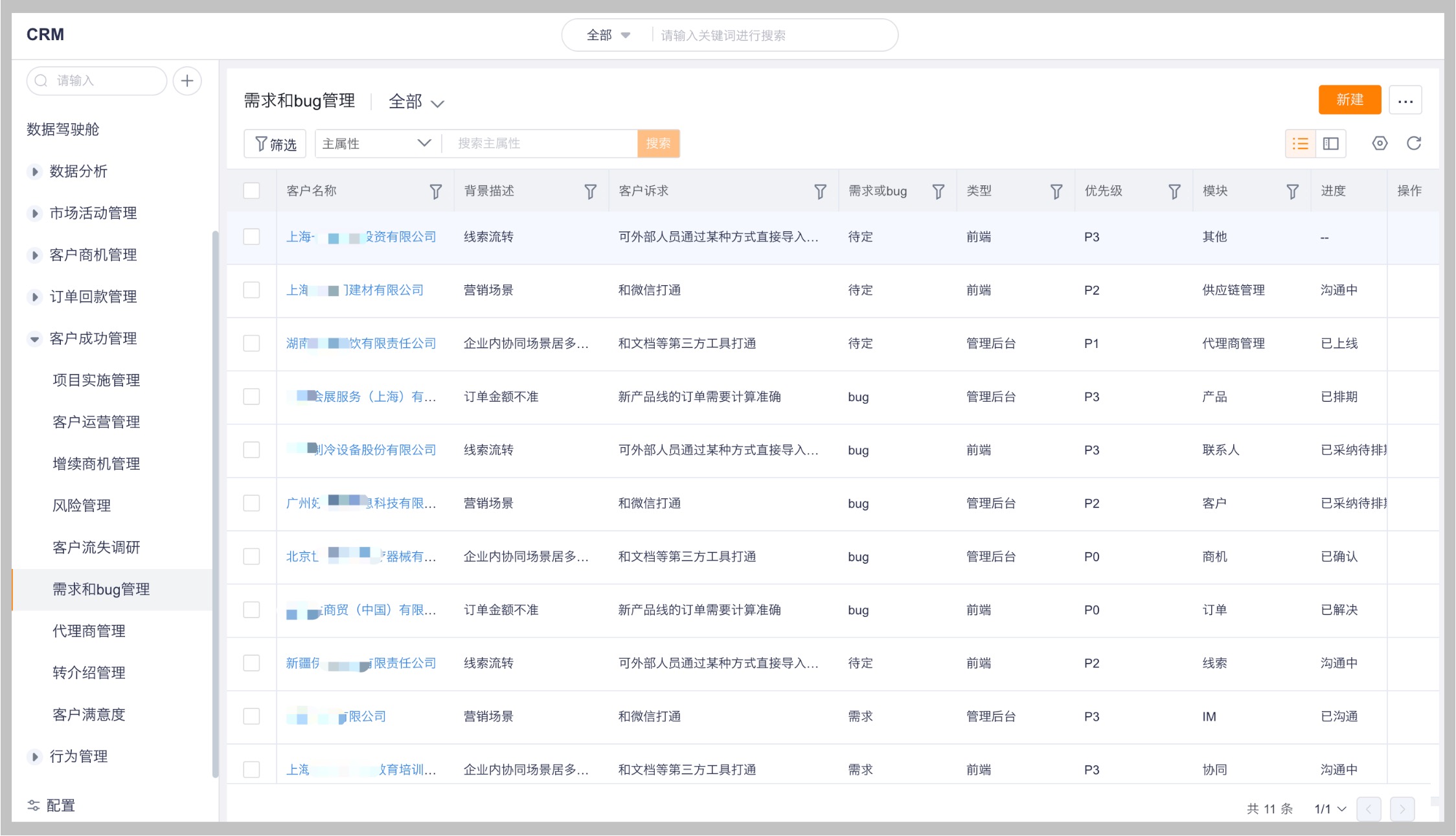
Task: Click the filter icon on 优先级 column
Action: (1174, 191)
